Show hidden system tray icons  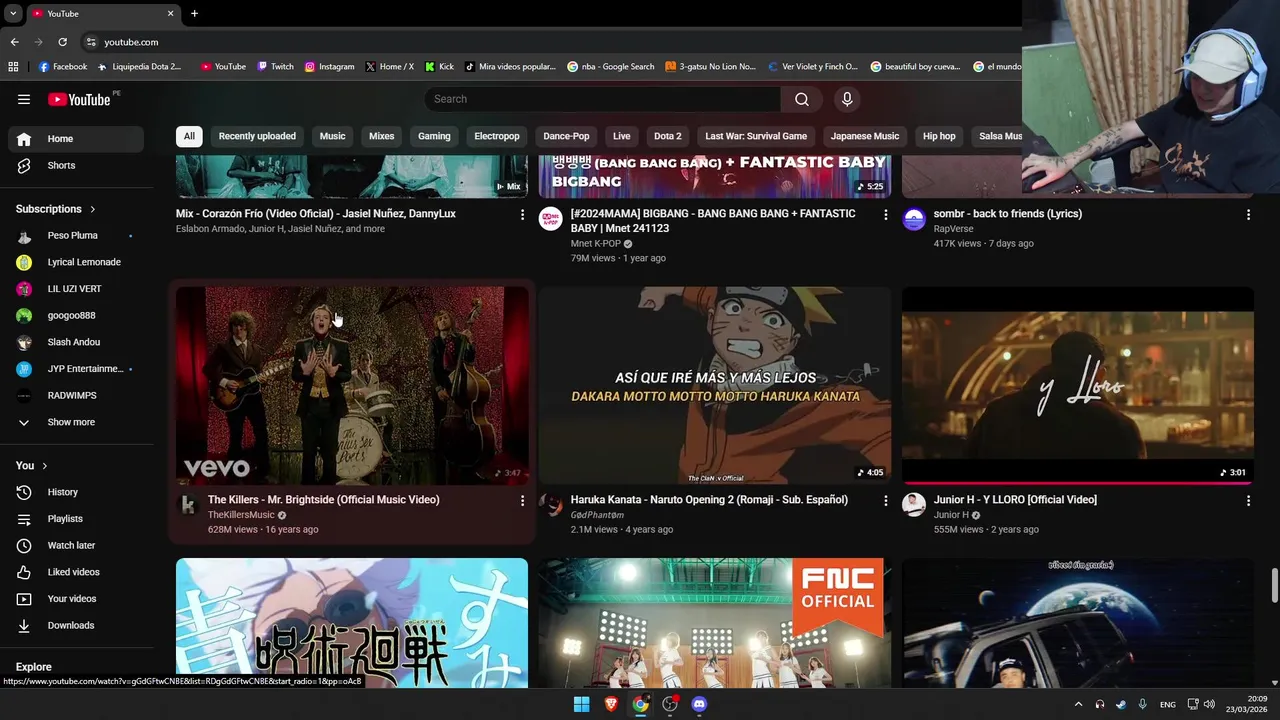point(1078,704)
